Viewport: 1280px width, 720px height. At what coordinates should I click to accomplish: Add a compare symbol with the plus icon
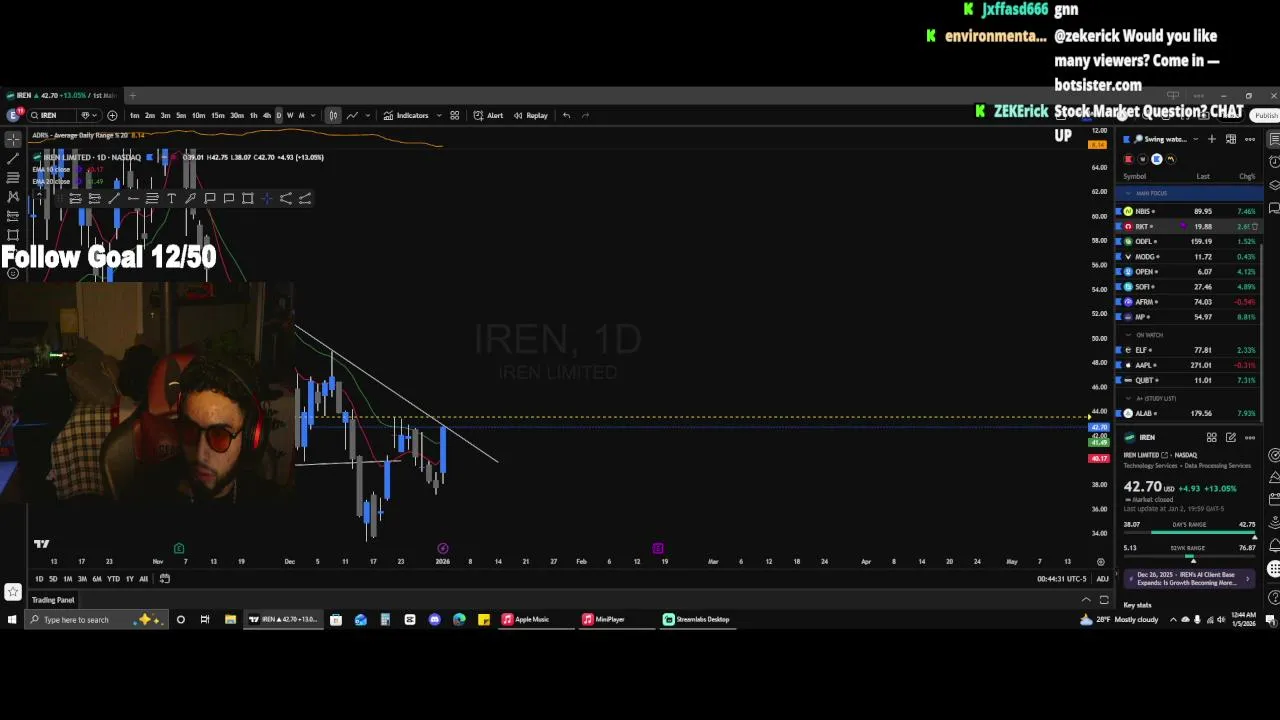pos(112,115)
